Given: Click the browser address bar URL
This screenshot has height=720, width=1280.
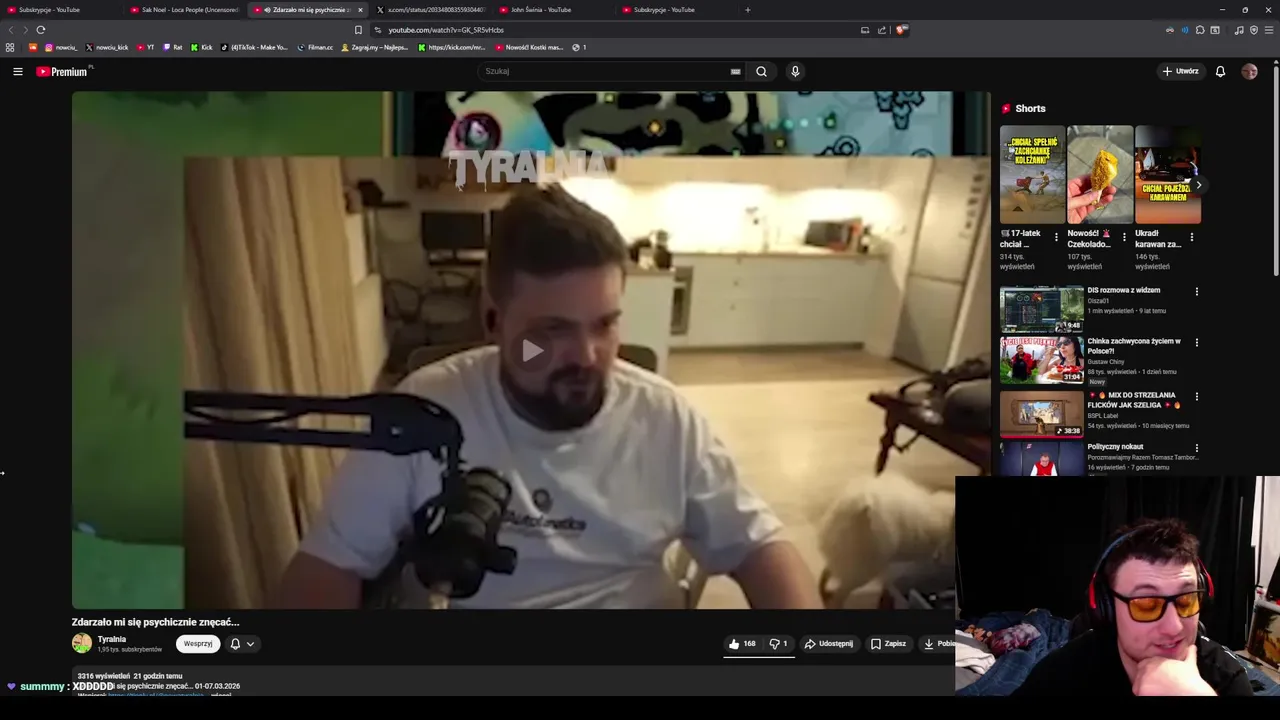Looking at the screenshot, I should click(x=446, y=30).
